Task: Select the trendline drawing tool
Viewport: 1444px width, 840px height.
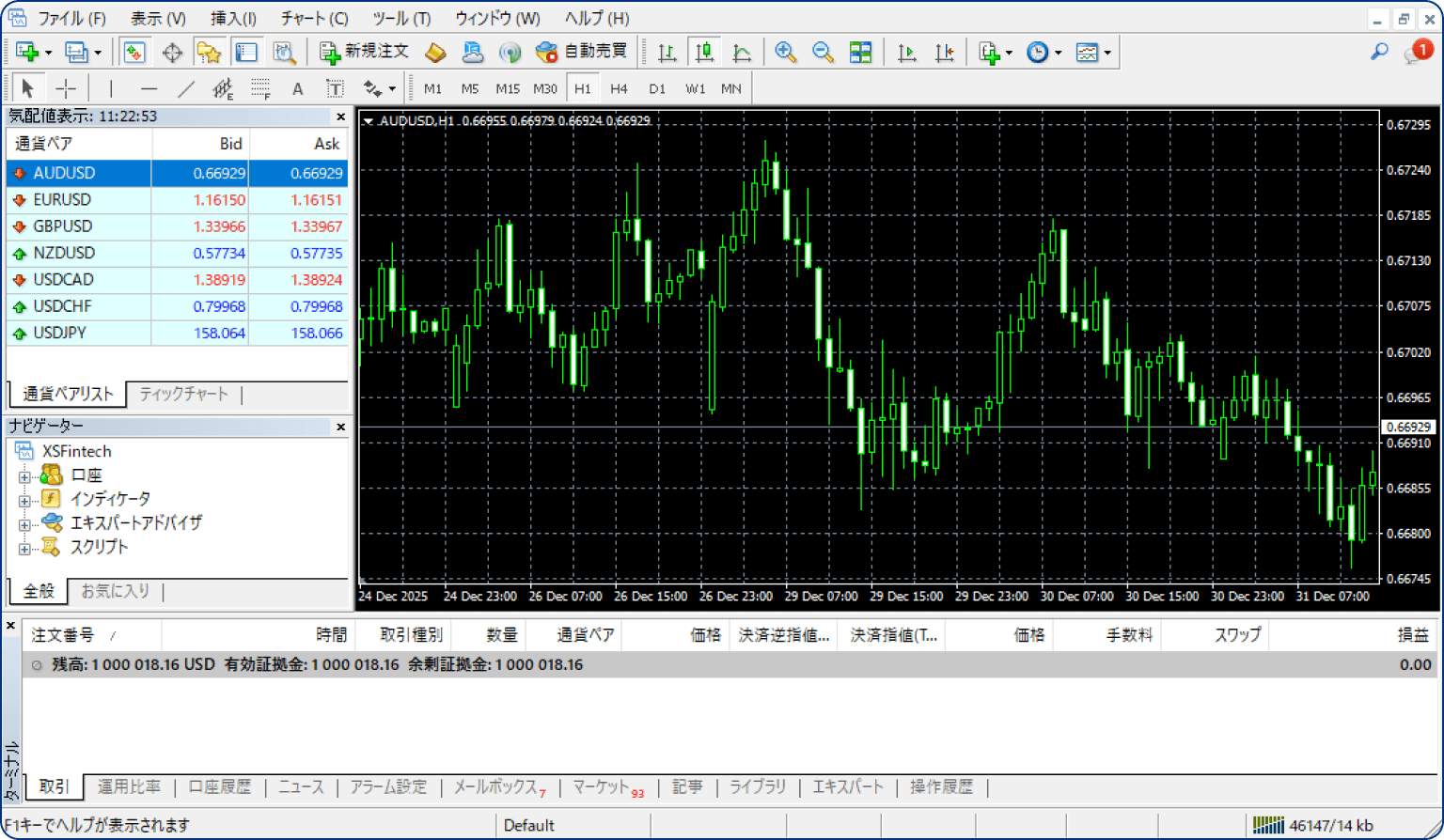Action: pyautogui.click(x=186, y=89)
